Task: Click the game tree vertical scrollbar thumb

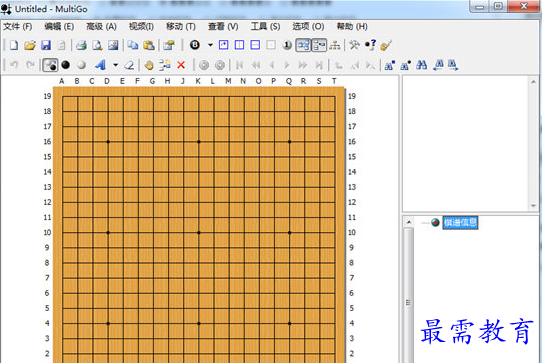Action: click(409, 302)
